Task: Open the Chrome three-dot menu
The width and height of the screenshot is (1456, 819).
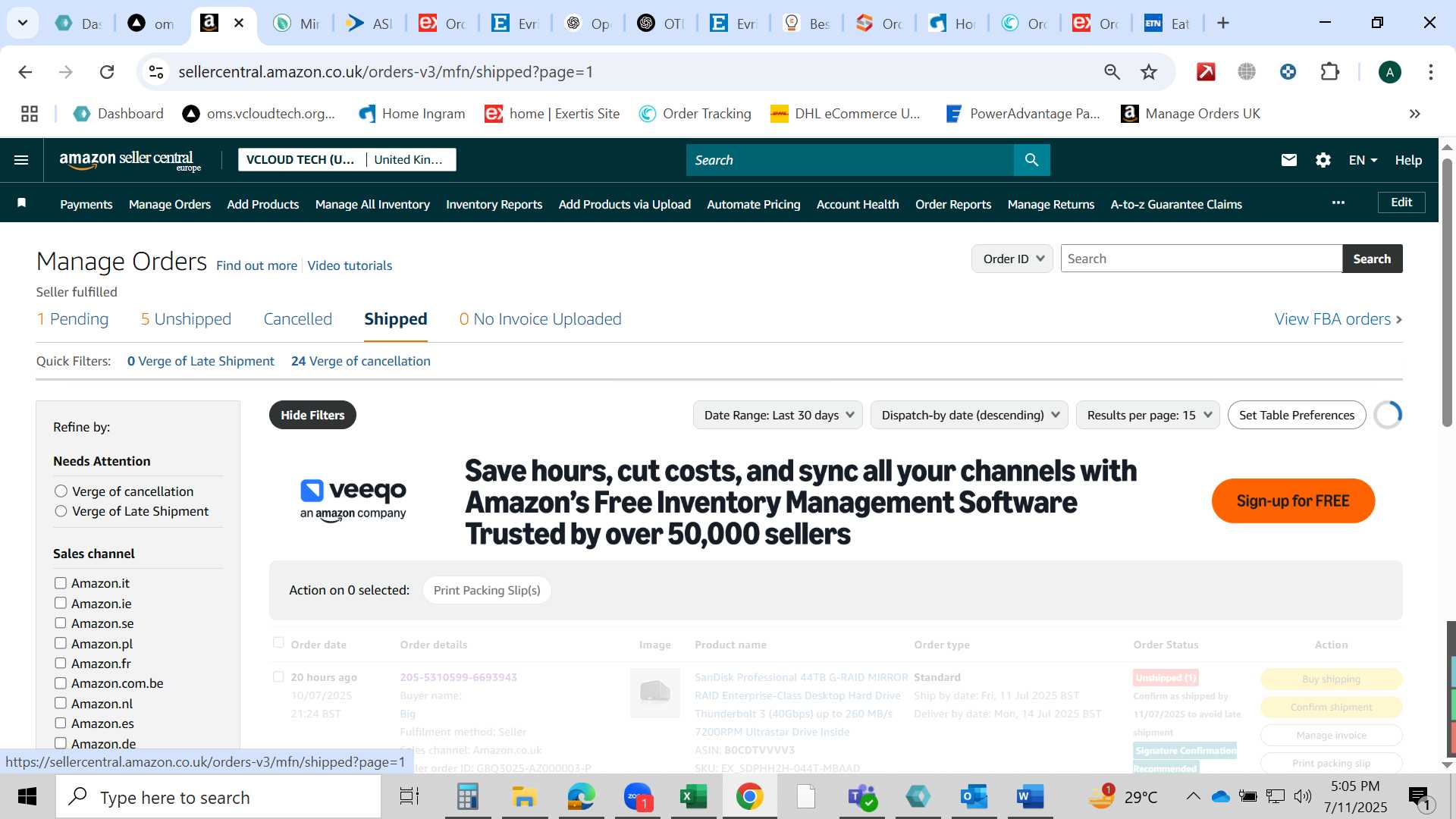Action: click(x=1430, y=72)
